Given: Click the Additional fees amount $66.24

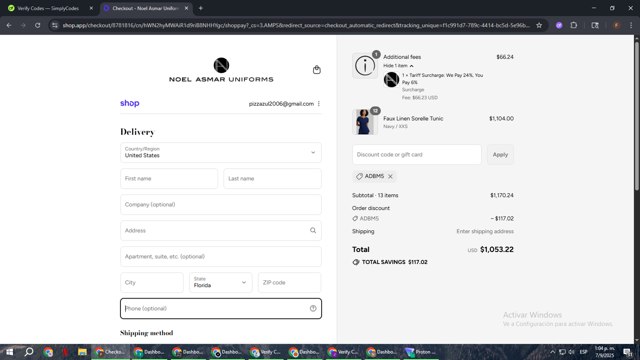Looking at the screenshot, I should 505,57.
